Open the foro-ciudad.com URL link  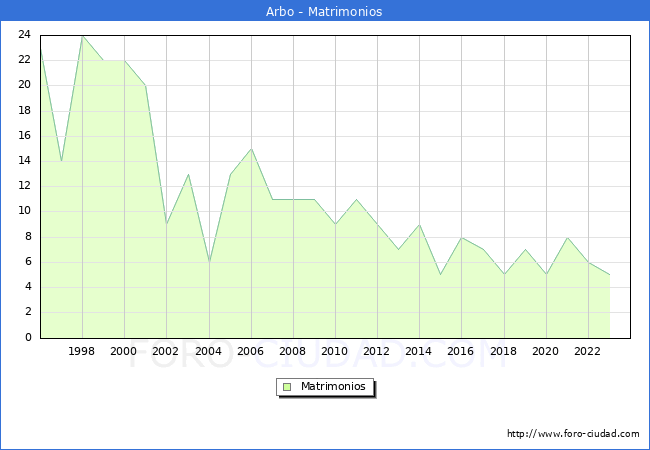click(573, 434)
